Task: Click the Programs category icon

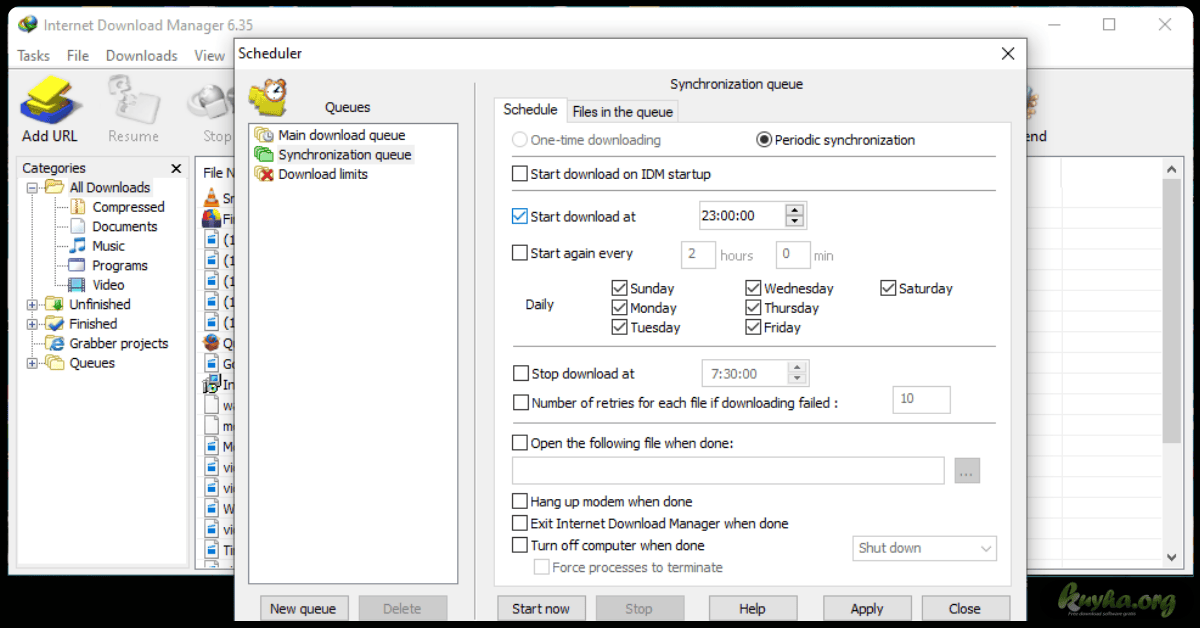Action: click(78, 265)
